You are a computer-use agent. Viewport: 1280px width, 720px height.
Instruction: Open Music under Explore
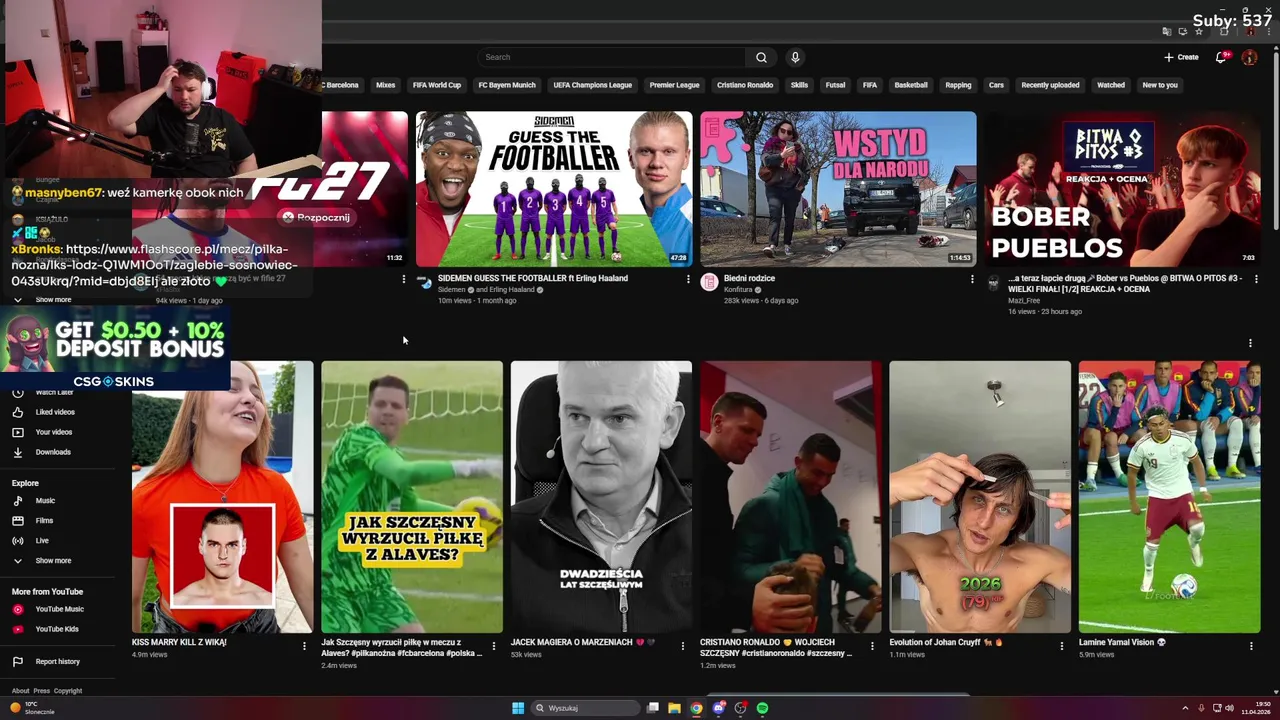45,500
